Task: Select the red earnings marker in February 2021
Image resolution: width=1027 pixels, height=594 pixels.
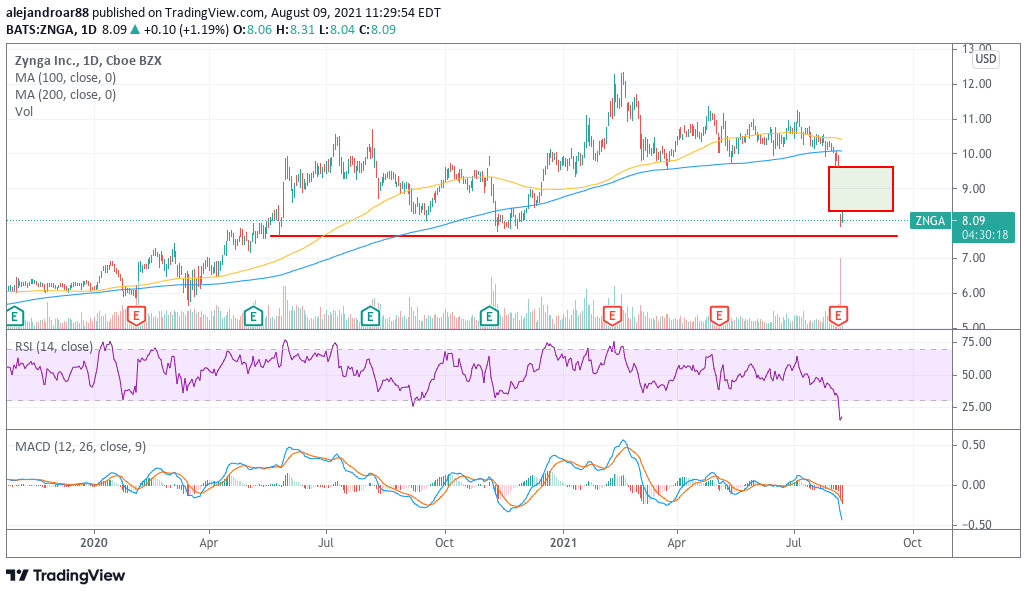Action: 612,316
